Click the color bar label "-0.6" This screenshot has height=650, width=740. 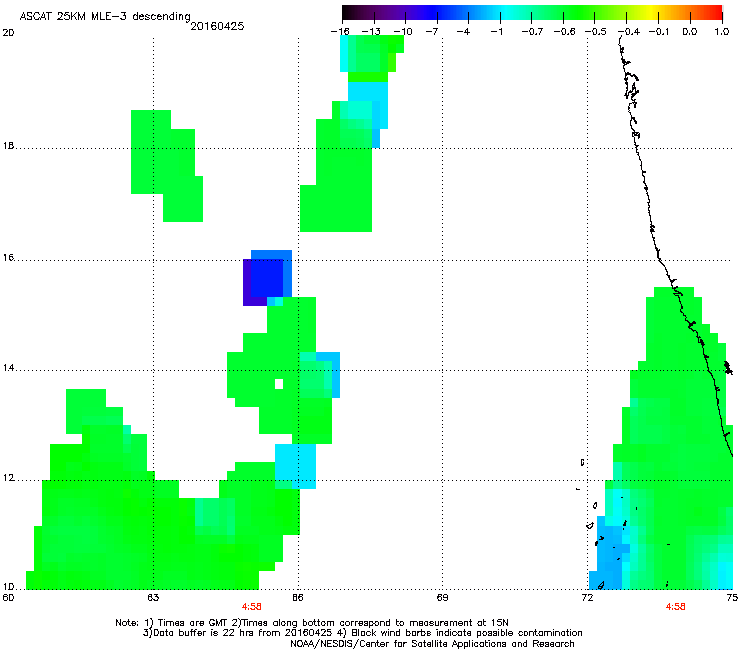click(x=564, y=32)
